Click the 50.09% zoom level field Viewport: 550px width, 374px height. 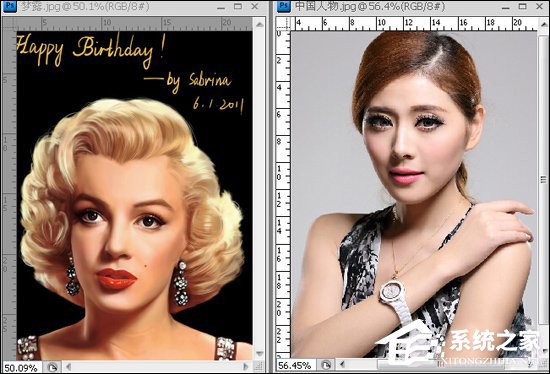[x=21, y=368]
